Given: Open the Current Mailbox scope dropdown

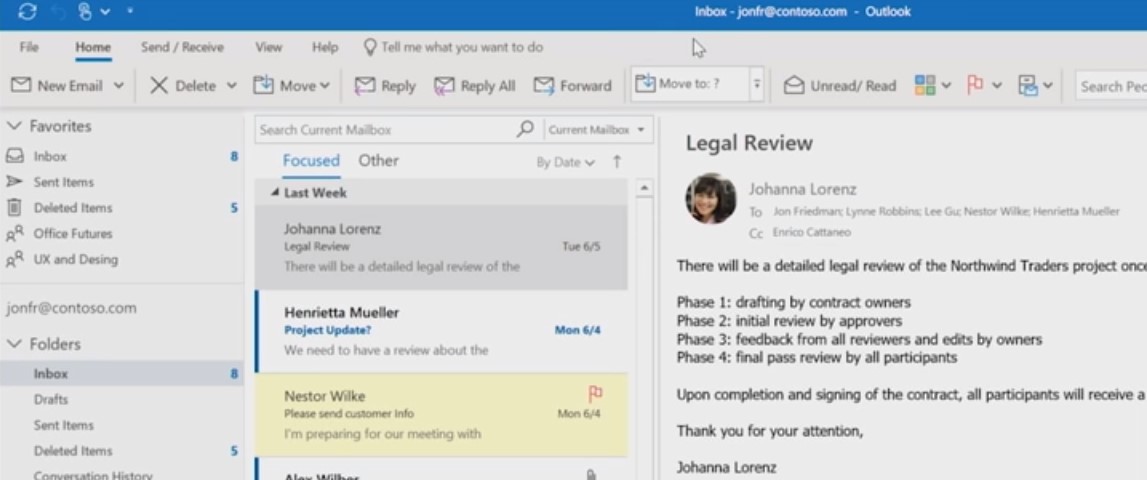Looking at the screenshot, I should 597,130.
